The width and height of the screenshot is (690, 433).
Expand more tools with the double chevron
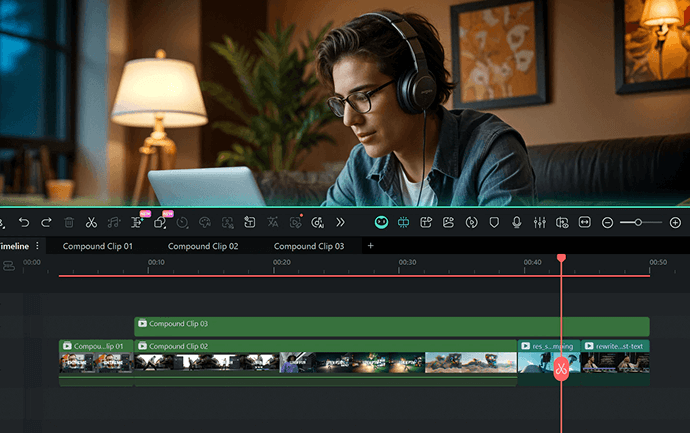coord(340,223)
